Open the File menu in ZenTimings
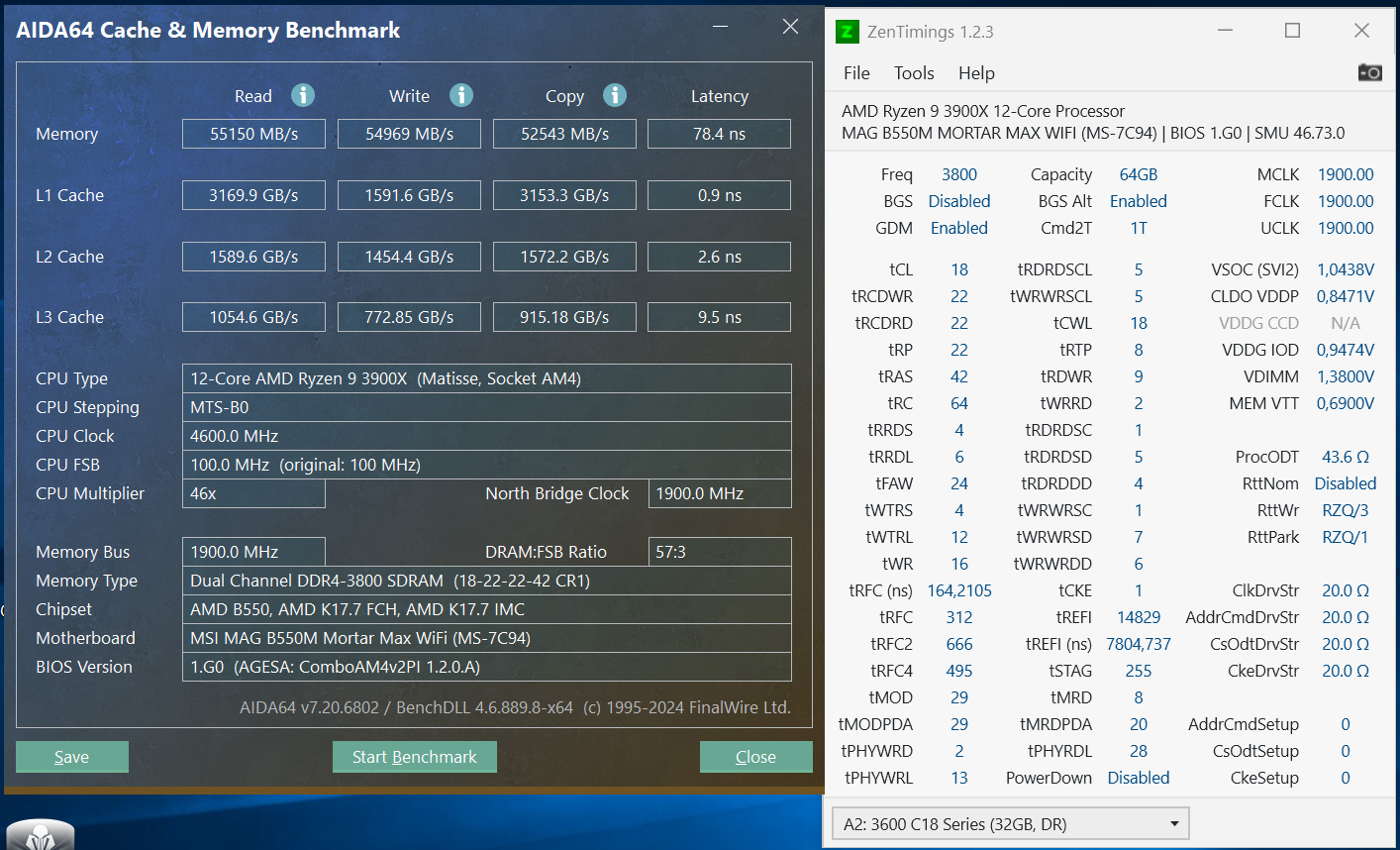 pos(856,73)
